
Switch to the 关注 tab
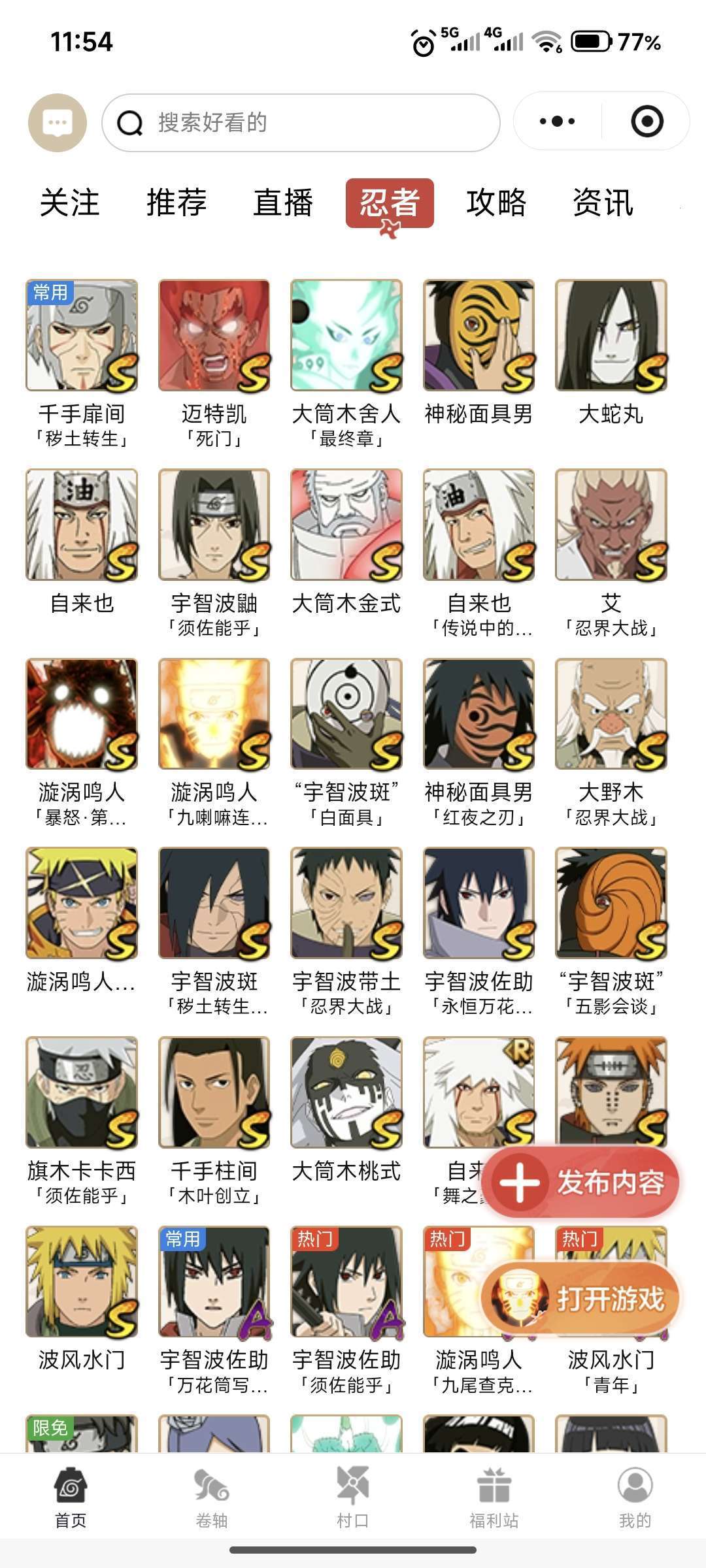[x=69, y=203]
